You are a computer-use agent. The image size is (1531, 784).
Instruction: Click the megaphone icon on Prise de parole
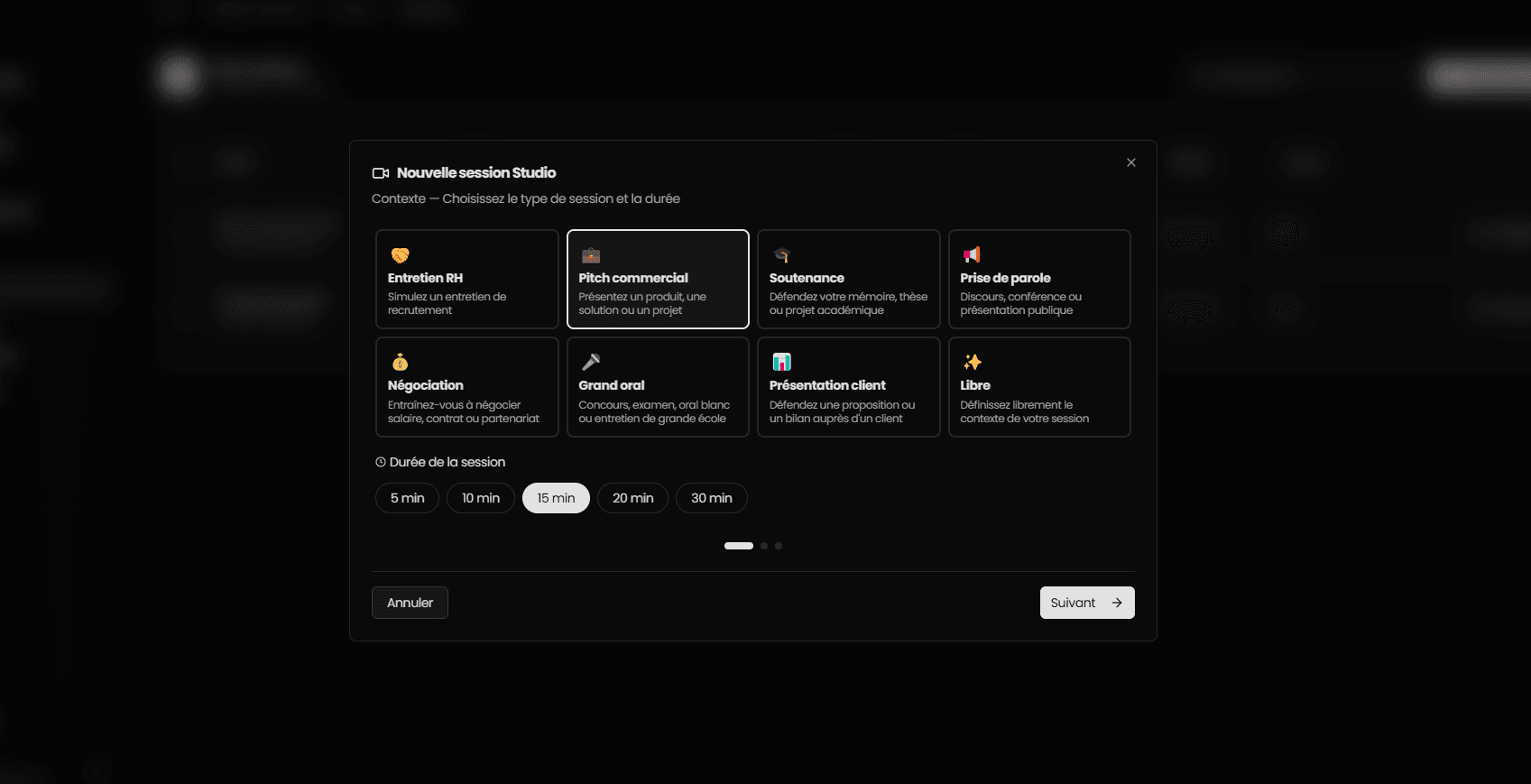point(972,255)
